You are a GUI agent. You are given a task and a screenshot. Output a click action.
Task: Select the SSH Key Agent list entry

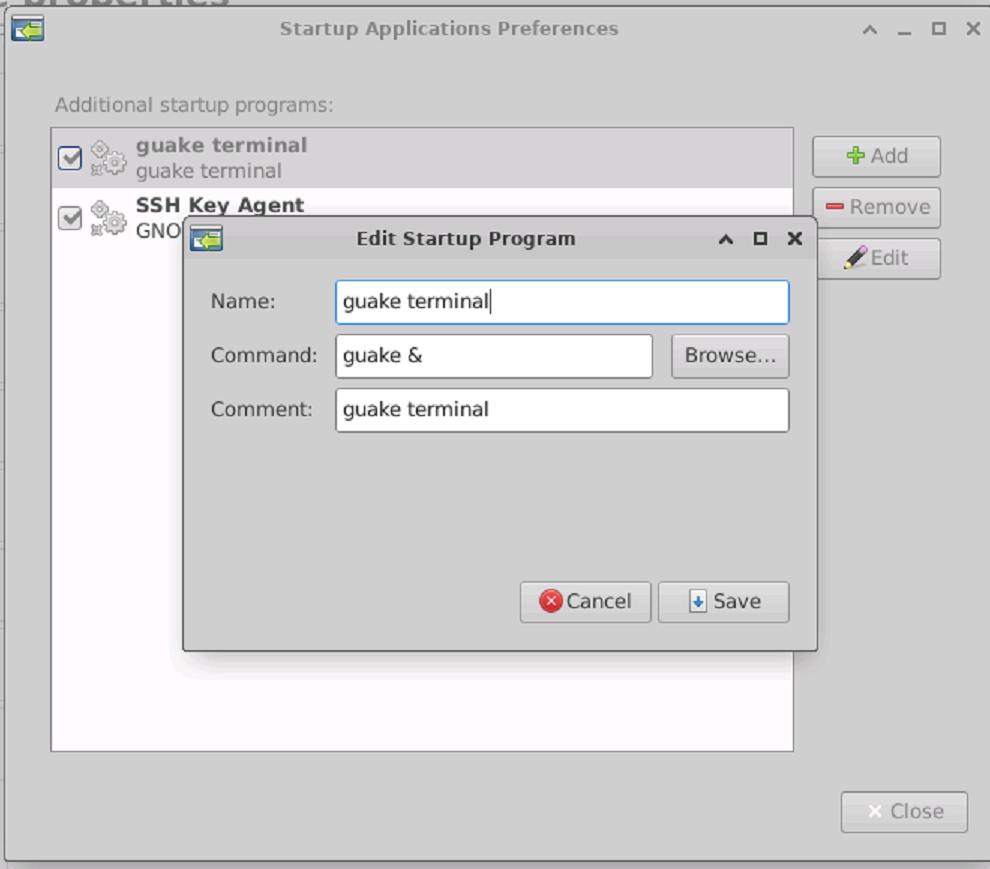point(422,203)
